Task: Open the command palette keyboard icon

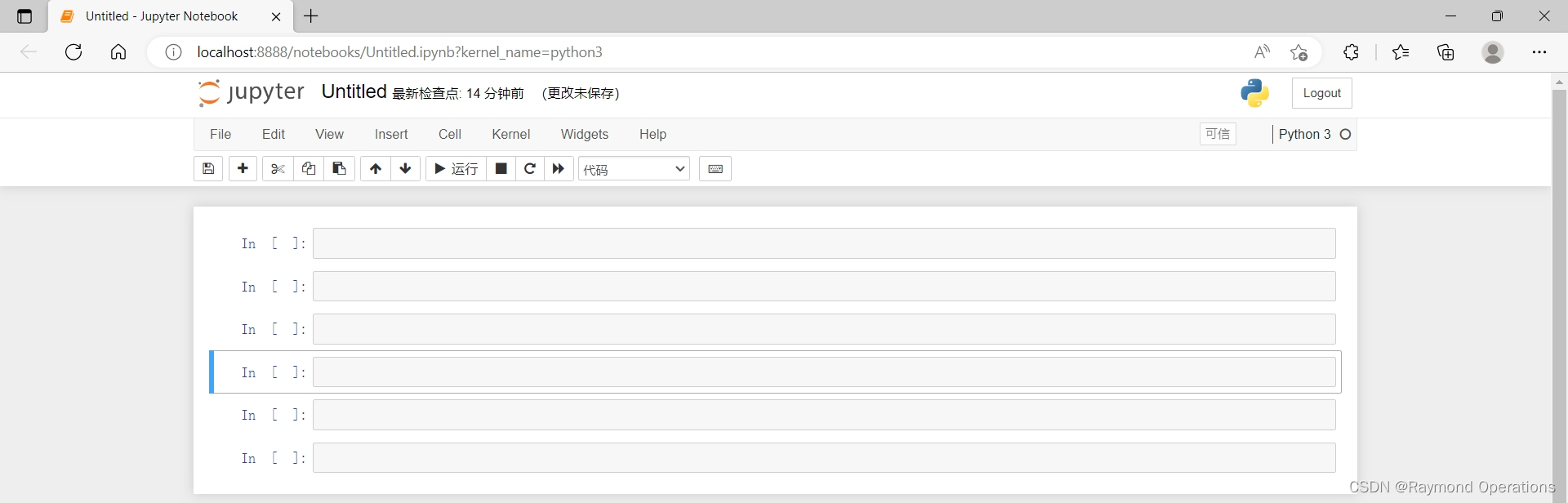Action: tap(715, 169)
